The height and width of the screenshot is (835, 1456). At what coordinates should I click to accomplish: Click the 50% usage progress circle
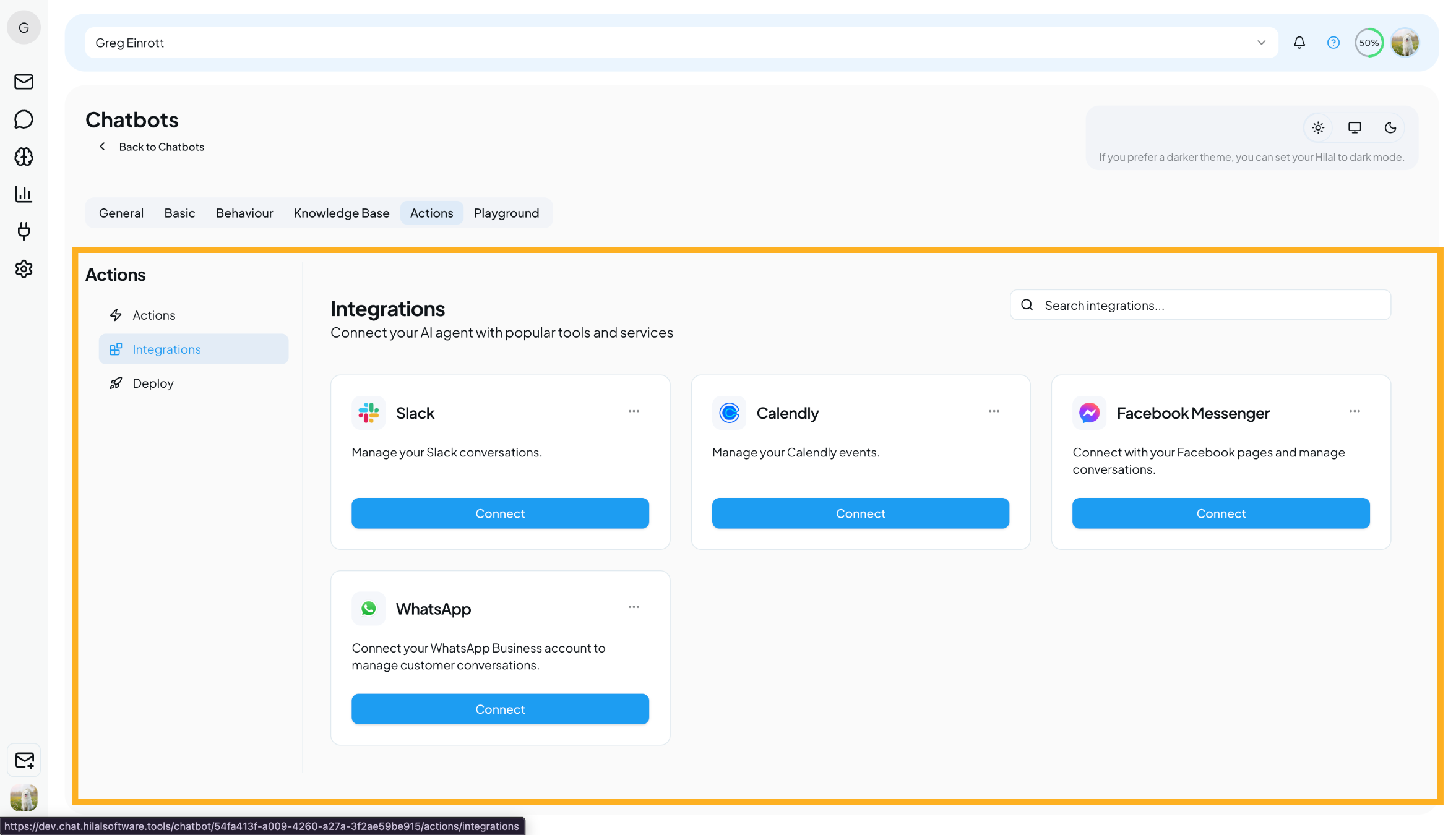[1369, 42]
